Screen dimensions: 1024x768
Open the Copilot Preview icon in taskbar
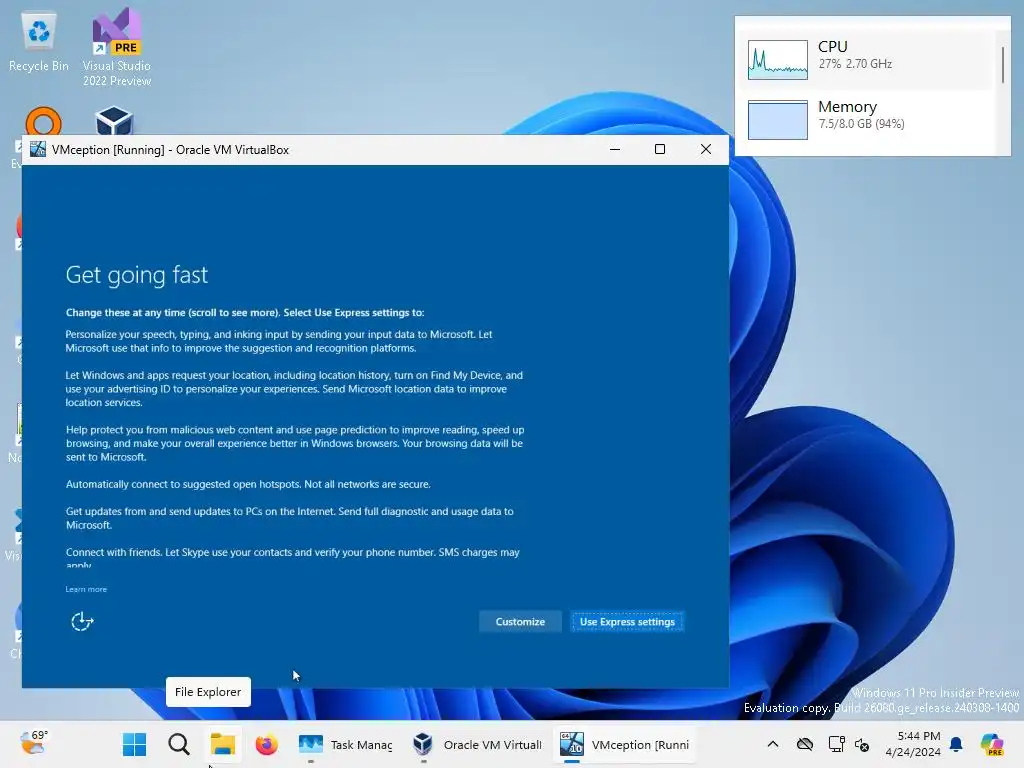coord(991,744)
